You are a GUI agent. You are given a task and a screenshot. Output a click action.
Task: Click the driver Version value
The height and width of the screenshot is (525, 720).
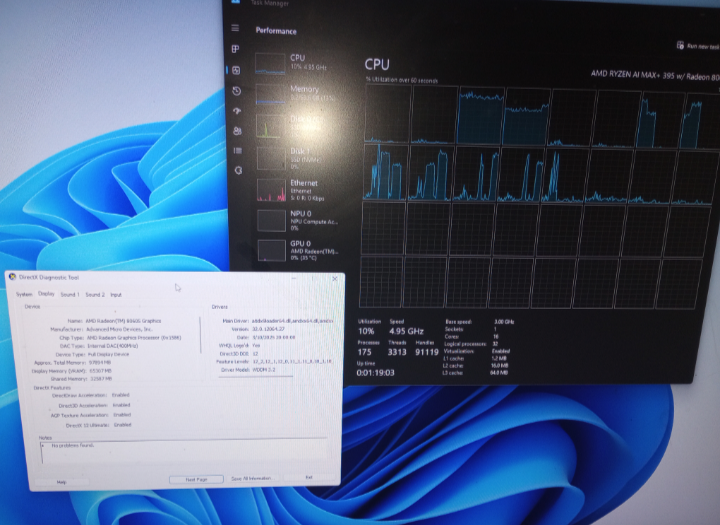click(269, 329)
